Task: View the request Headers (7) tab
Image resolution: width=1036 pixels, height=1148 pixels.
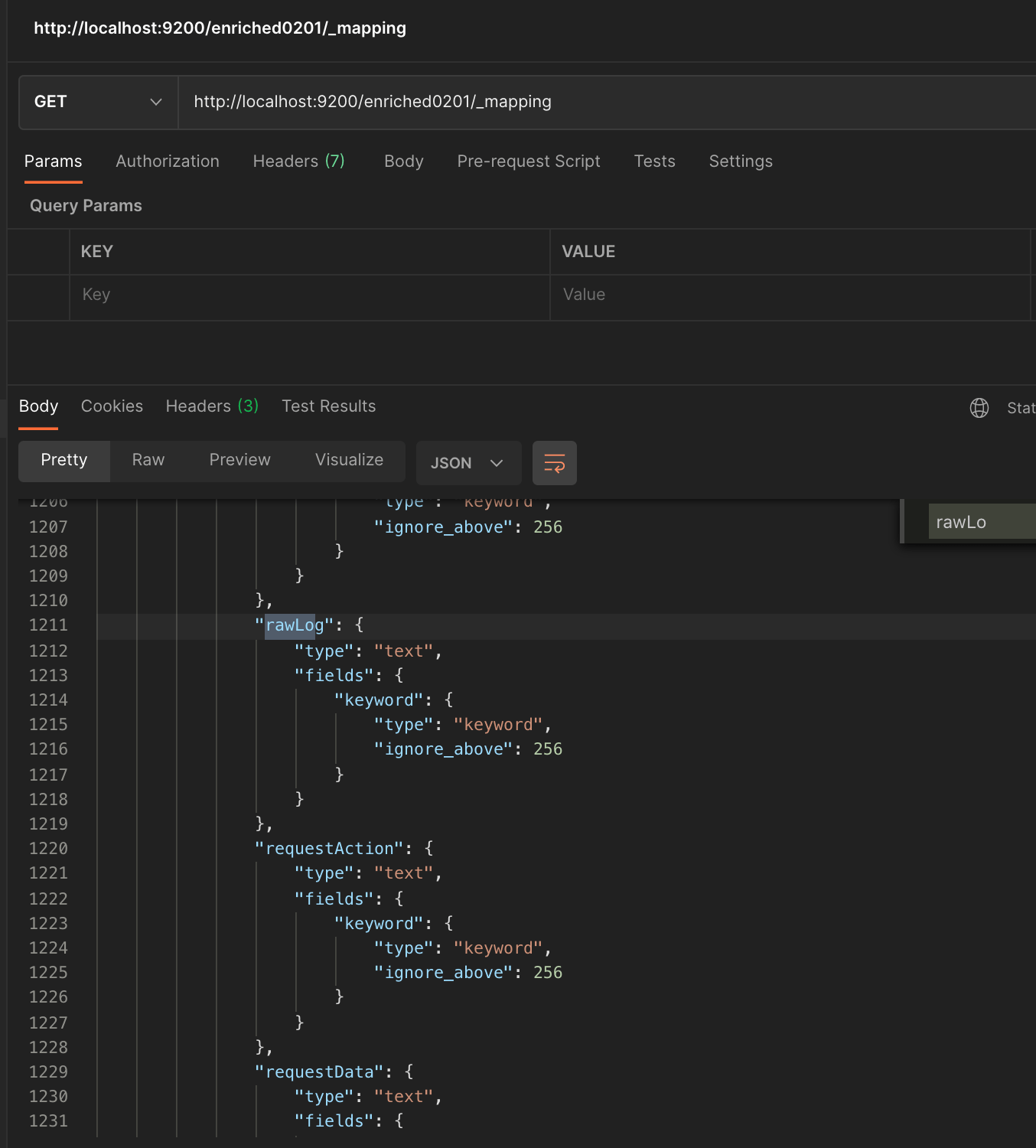Action: pyautogui.click(x=299, y=161)
